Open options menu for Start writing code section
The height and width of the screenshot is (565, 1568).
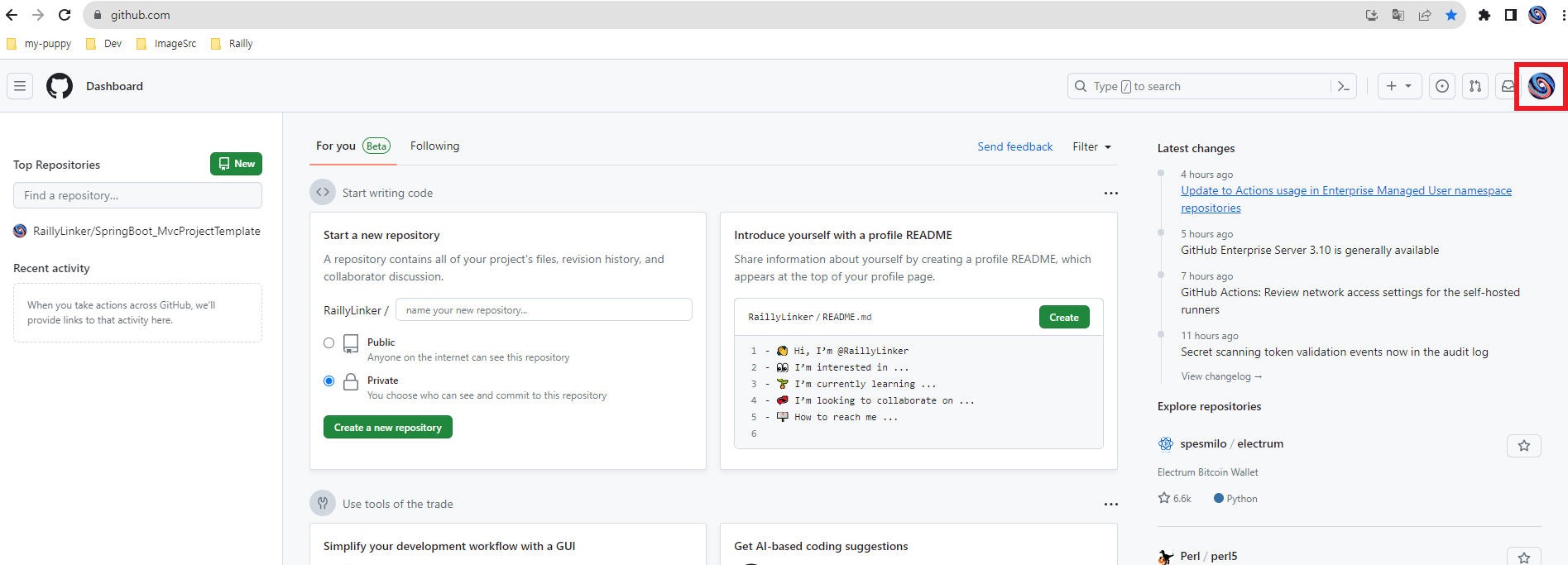[1110, 193]
